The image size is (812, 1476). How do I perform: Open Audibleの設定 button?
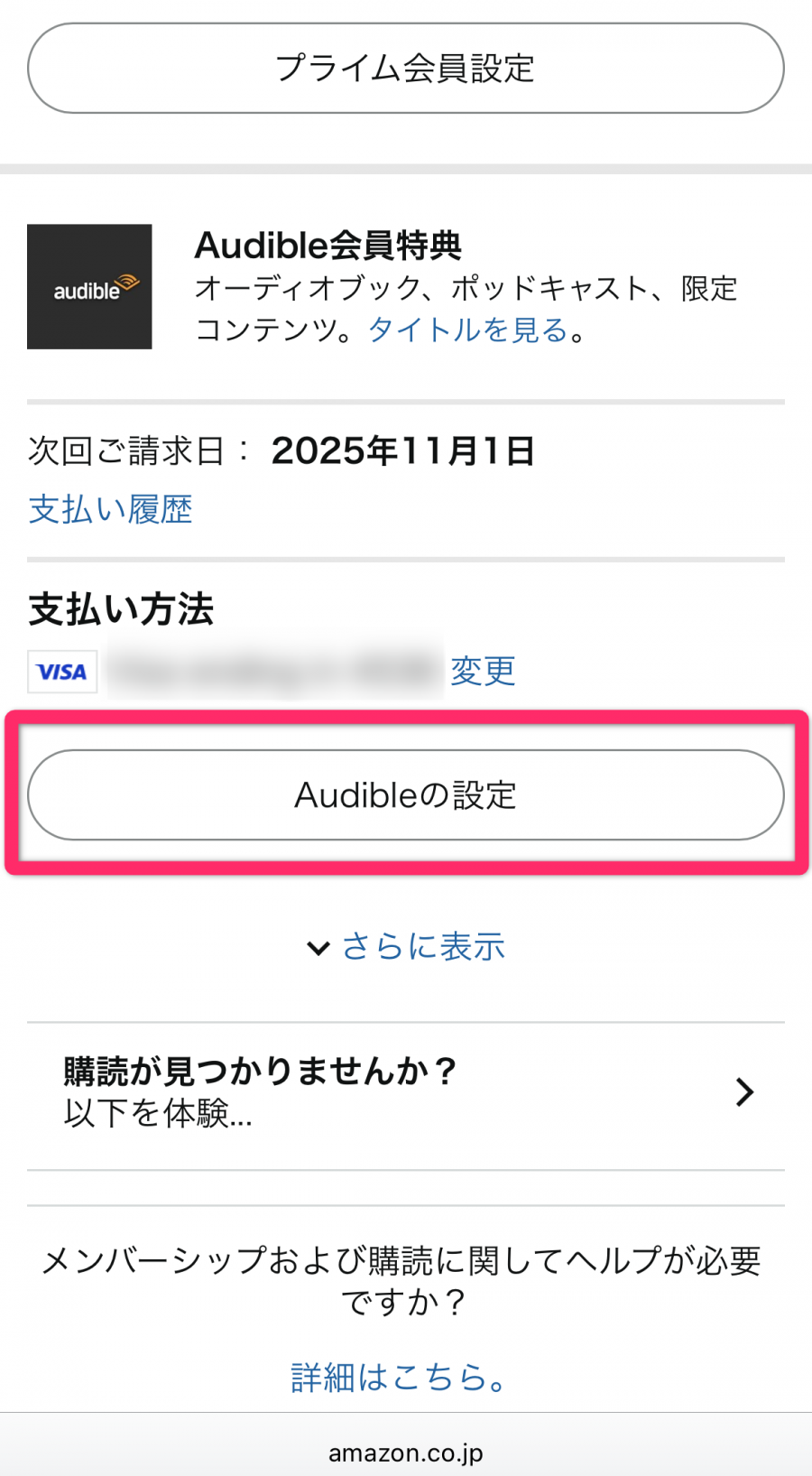point(405,794)
